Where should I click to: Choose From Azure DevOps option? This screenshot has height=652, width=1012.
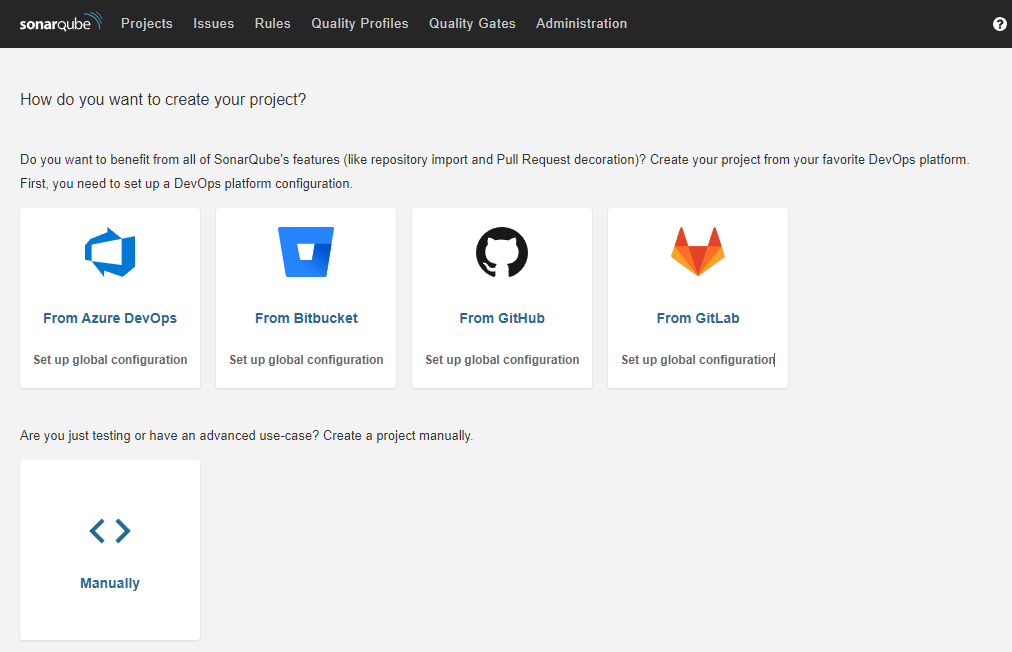pos(110,318)
